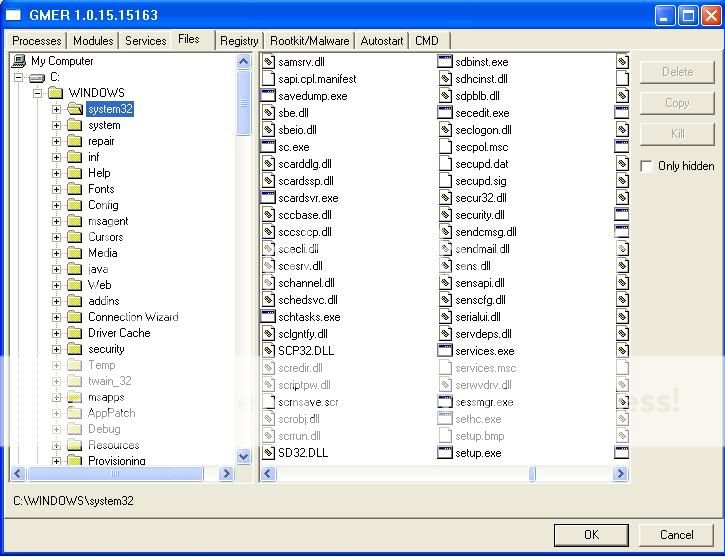This screenshot has width=725, height=557.
Task: Click the folder tree vertical scrollbar thumb
Action: tap(244, 103)
